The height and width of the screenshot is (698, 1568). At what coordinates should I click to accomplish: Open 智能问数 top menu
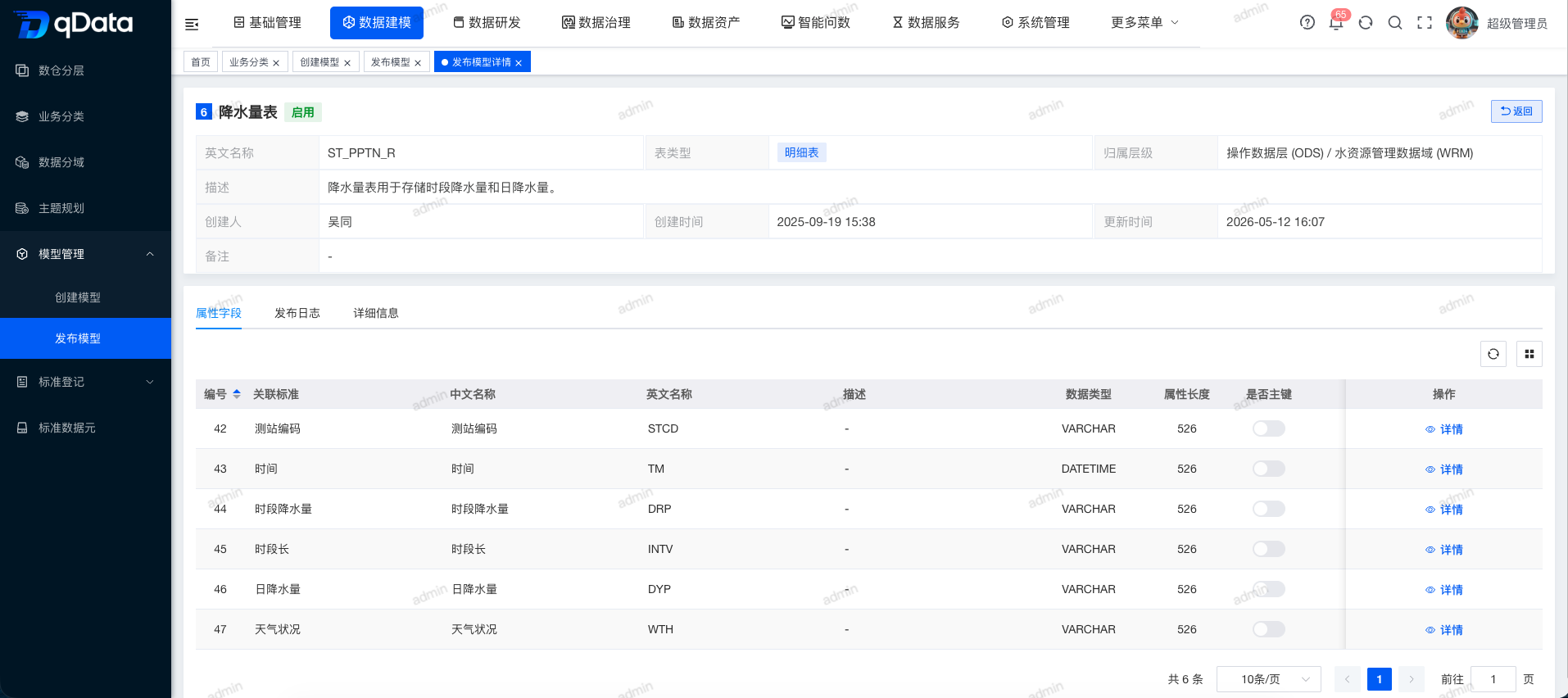point(816,22)
